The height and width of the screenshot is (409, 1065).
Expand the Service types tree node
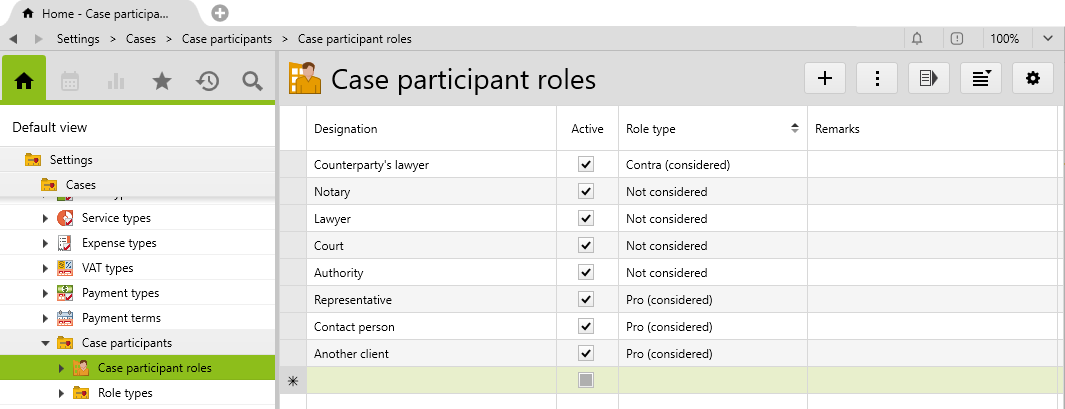tap(45, 218)
